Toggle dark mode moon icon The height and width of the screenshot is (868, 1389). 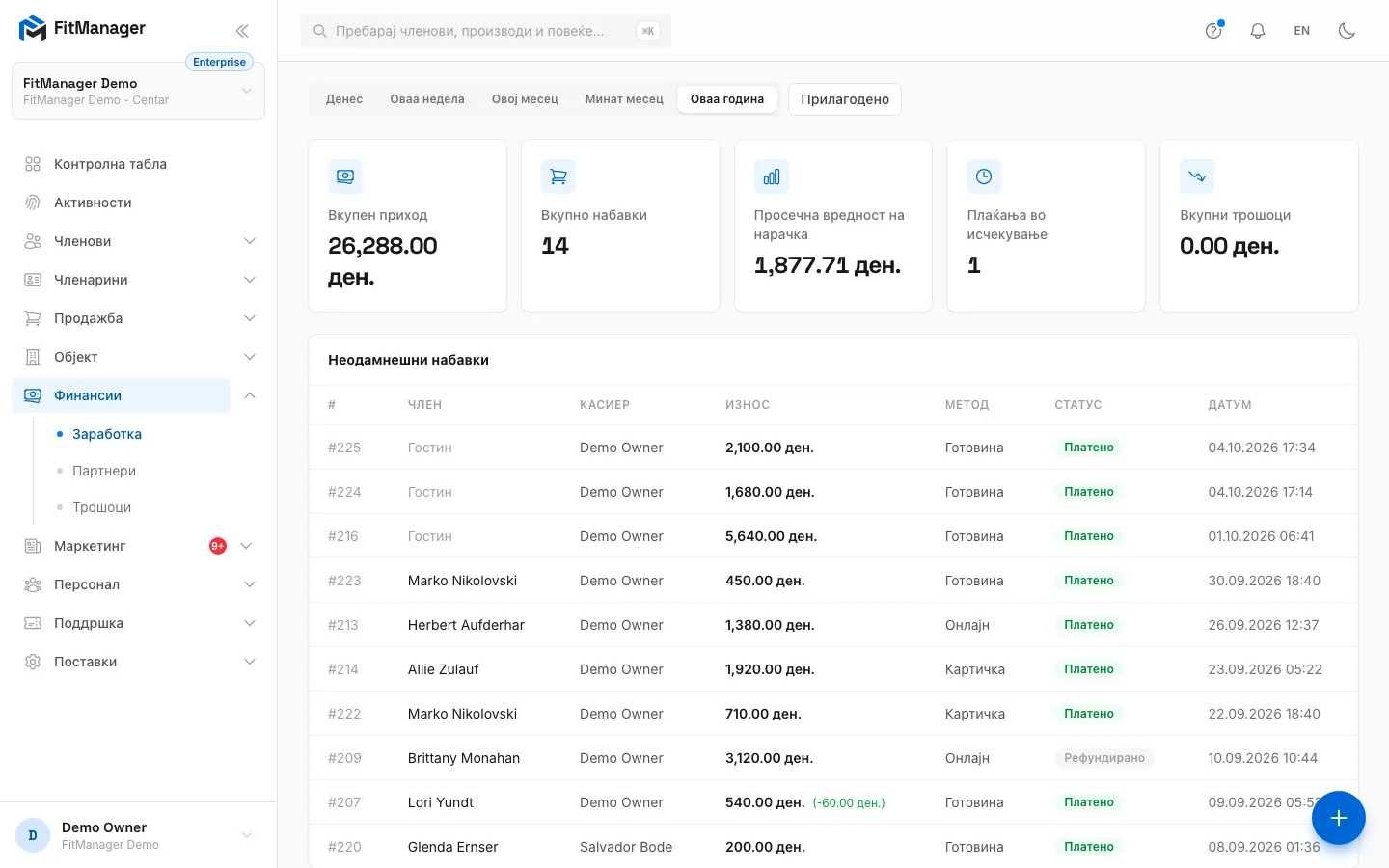[1347, 31]
